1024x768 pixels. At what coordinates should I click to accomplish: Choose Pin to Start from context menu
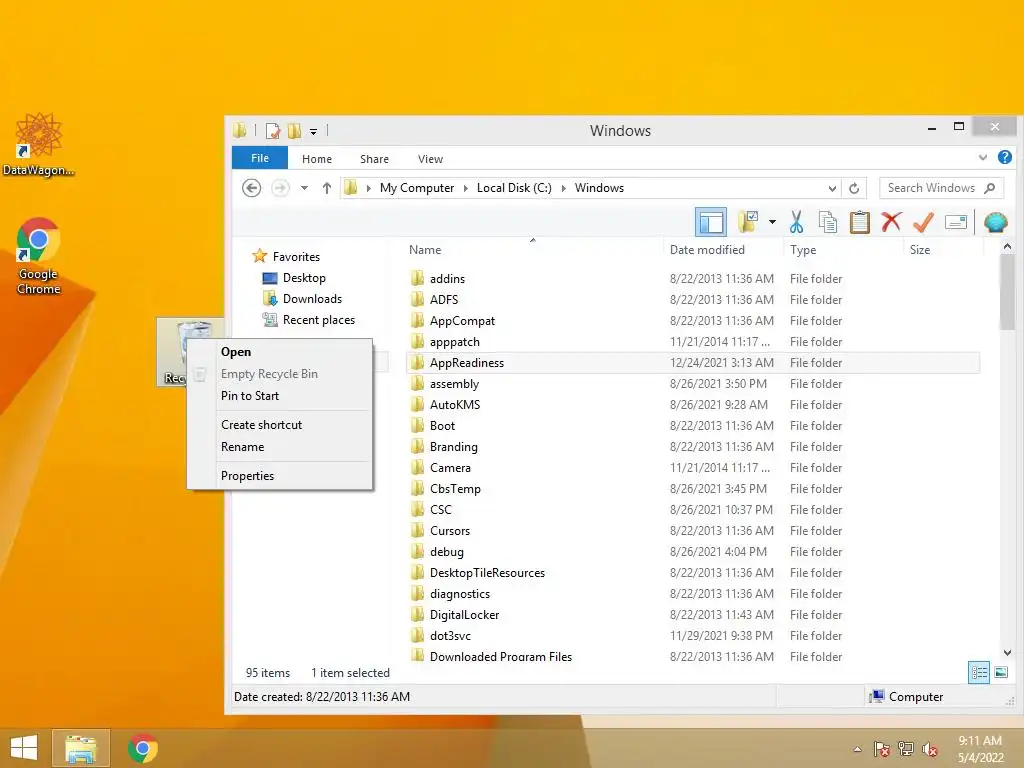[280, 396]
